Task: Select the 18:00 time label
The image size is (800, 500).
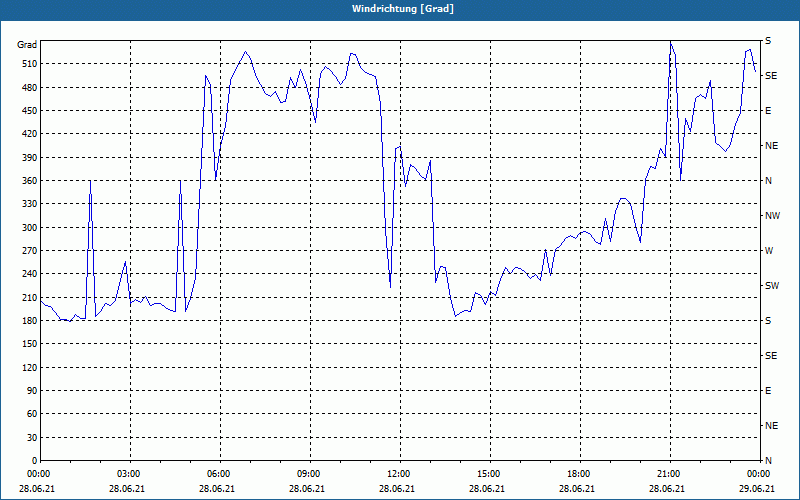Action: coord(579,474)
